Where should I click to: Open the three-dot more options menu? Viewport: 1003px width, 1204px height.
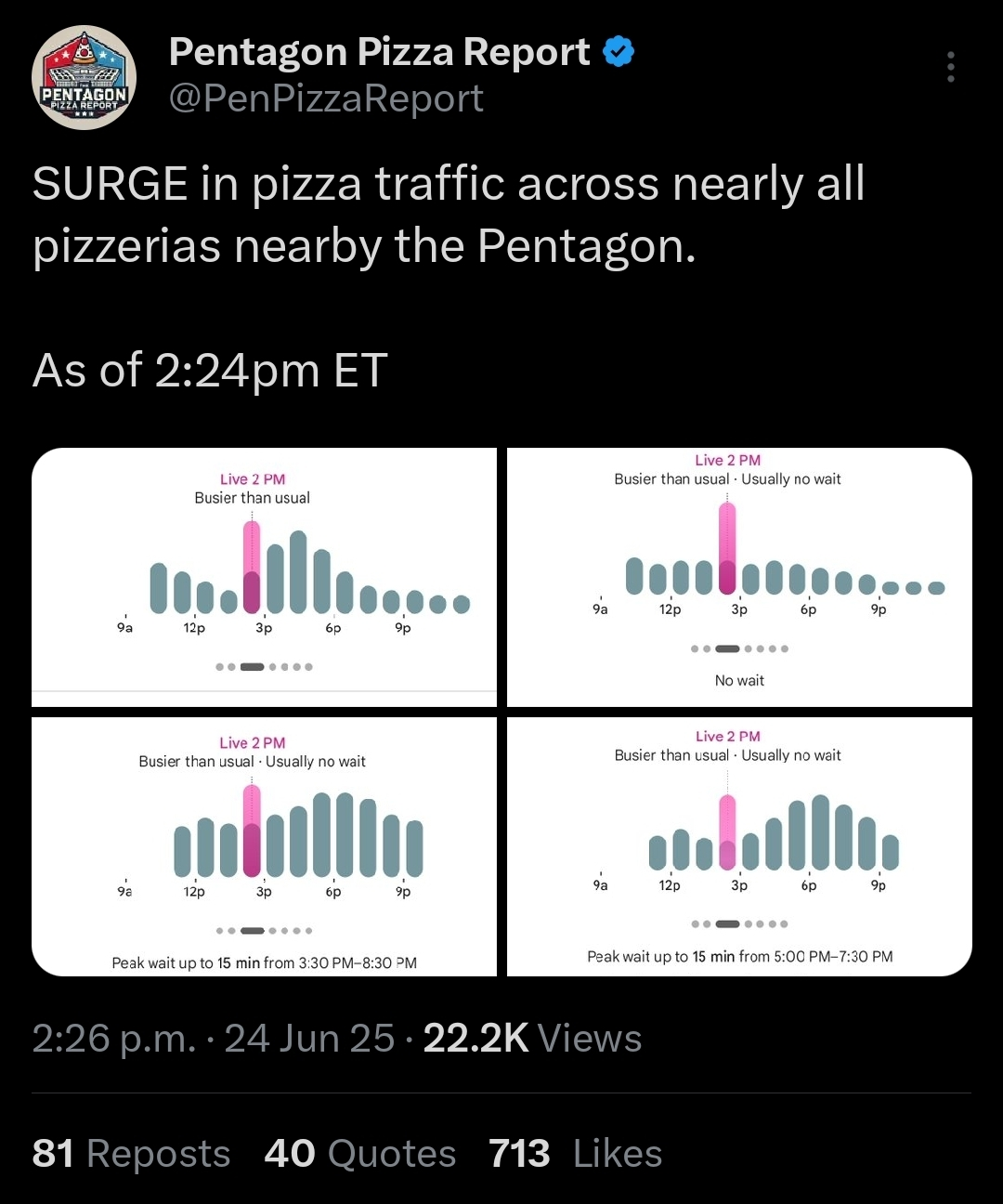(950, 67)
